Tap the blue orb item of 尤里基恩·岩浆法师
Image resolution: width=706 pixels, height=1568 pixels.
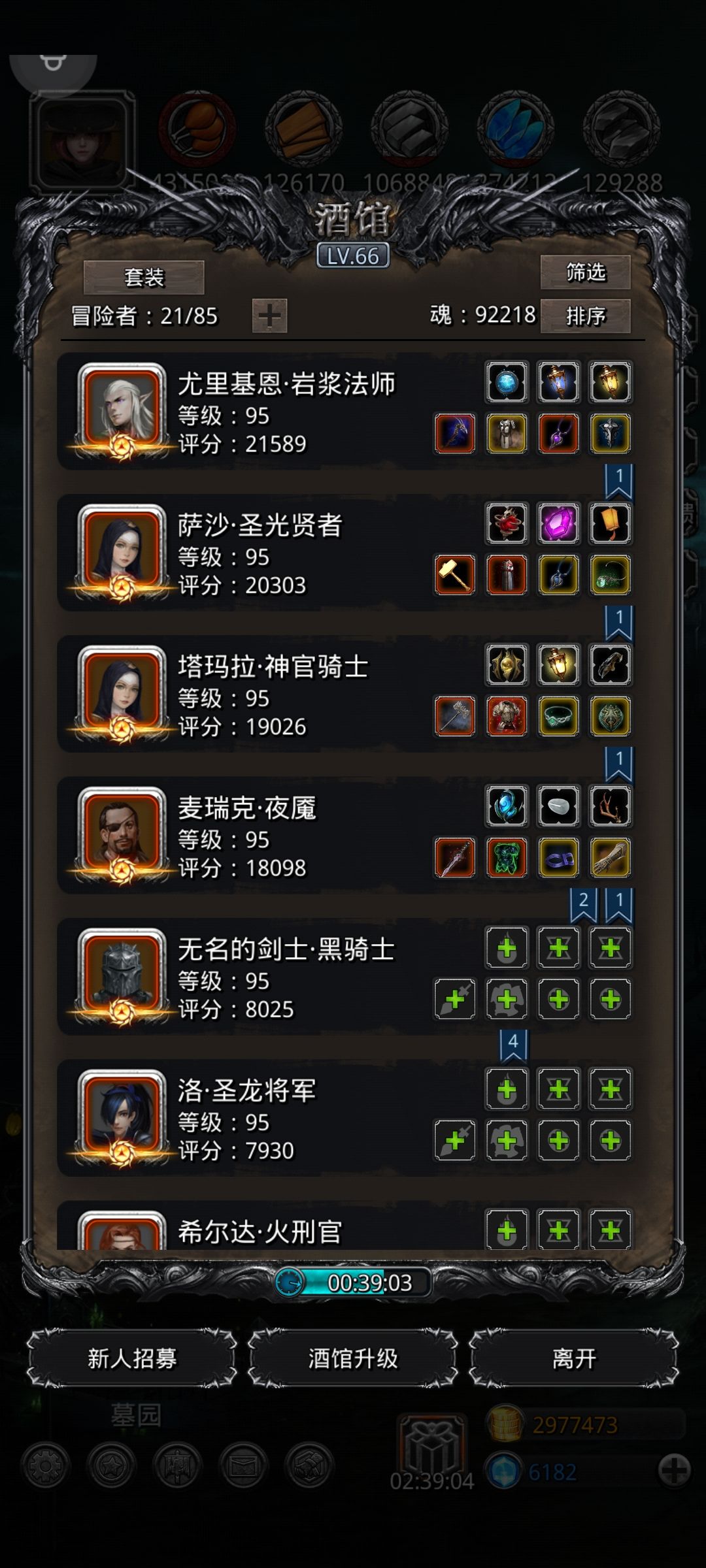[x=507, y=382]
